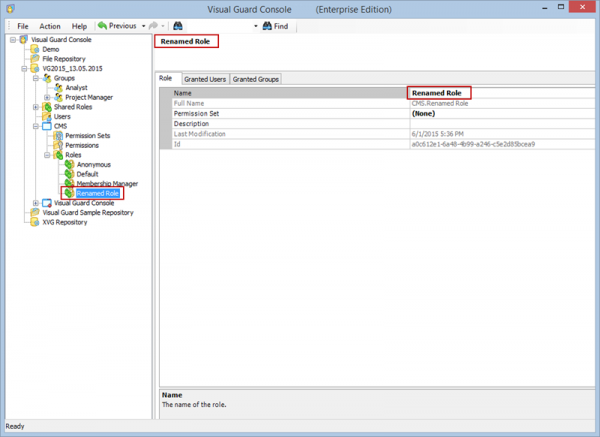600x437 pixels.
Task: Switch to the Role tab
Action: (x=165, y=78)
